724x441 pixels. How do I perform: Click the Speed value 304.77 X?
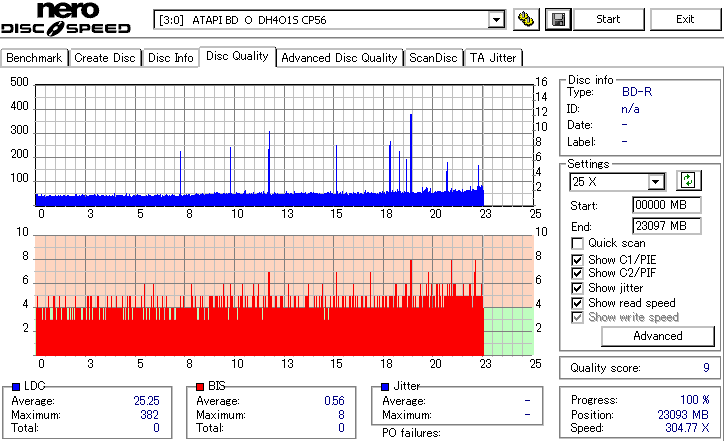[687, 428]
